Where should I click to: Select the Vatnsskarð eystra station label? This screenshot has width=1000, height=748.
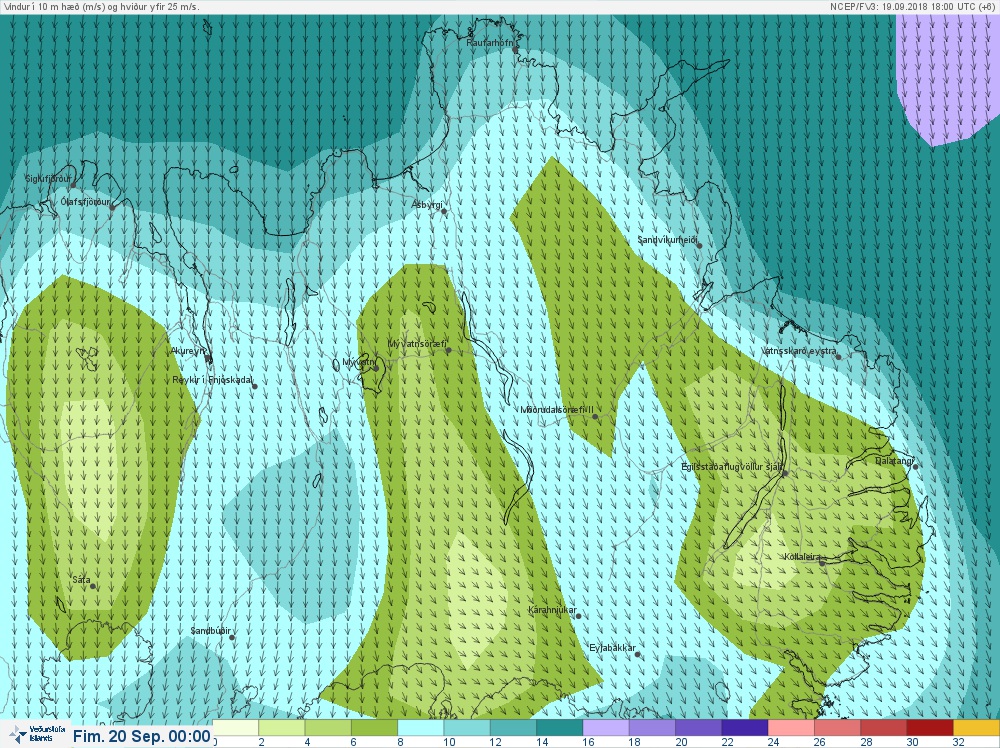coord(799,351)
